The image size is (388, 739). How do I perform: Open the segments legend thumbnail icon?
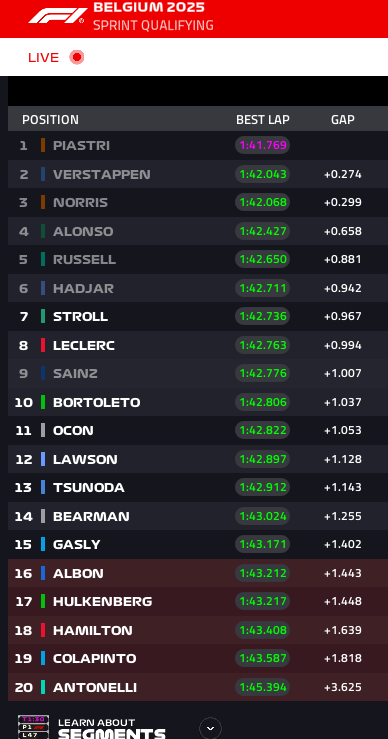click(x=33, y=727)
